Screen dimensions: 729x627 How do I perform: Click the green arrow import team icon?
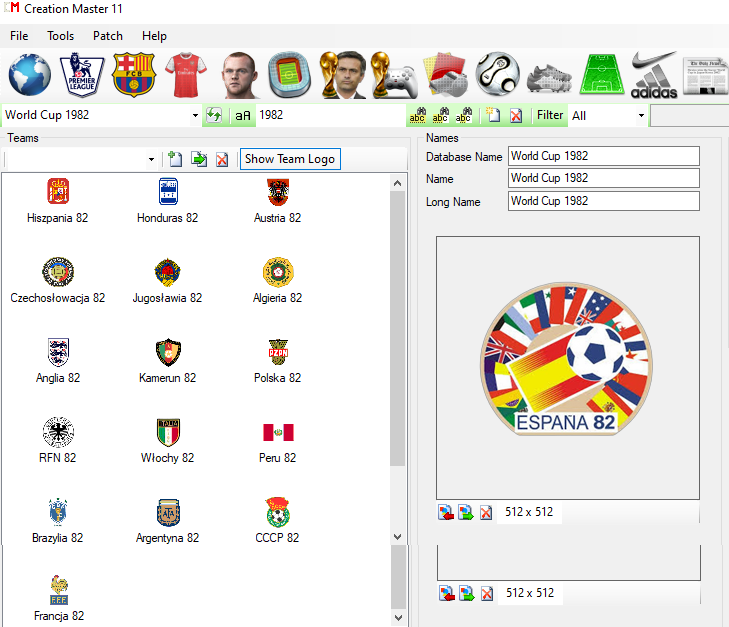click(x=199, y=159)
